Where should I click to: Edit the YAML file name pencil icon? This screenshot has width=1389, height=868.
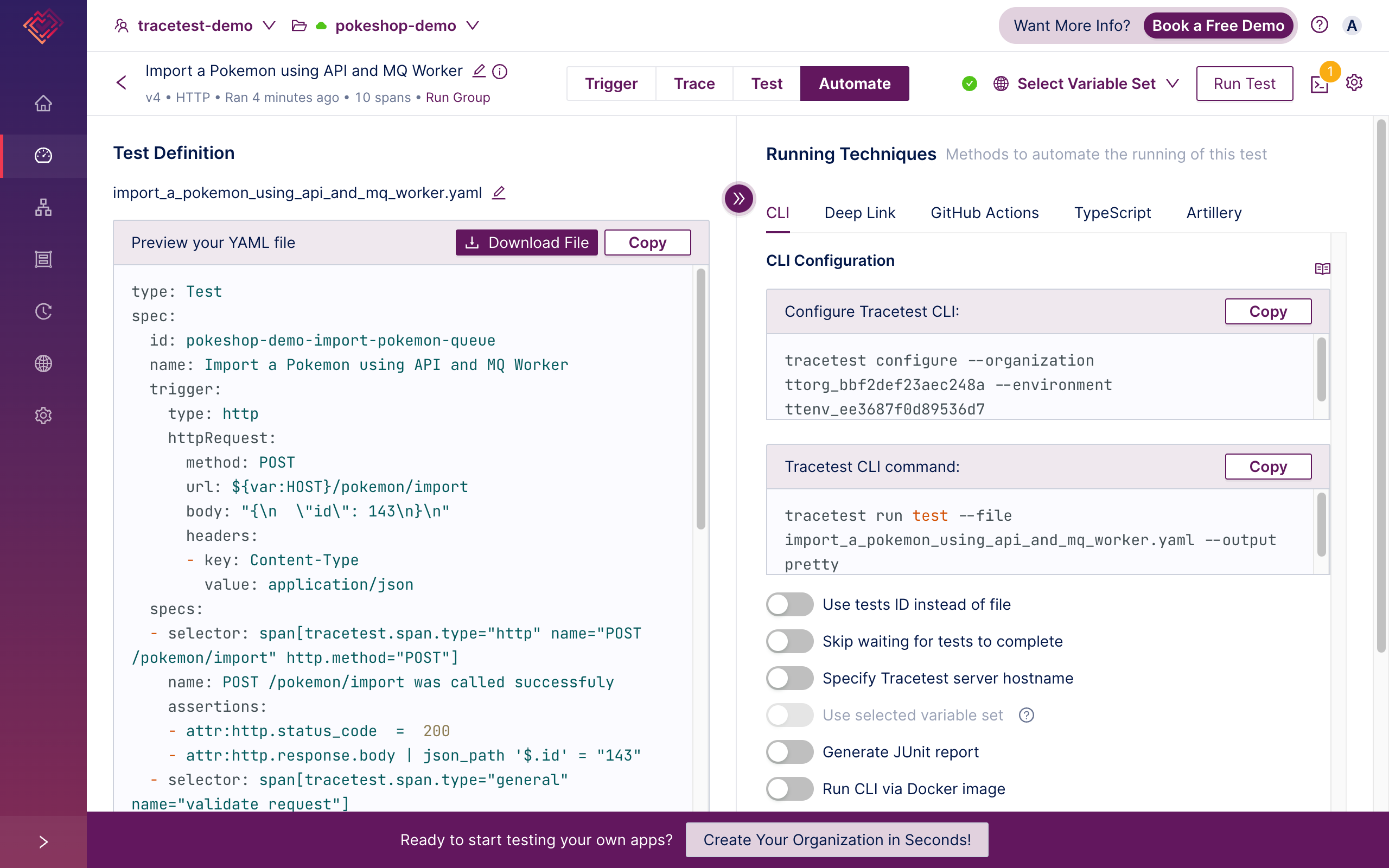(499, 193)
